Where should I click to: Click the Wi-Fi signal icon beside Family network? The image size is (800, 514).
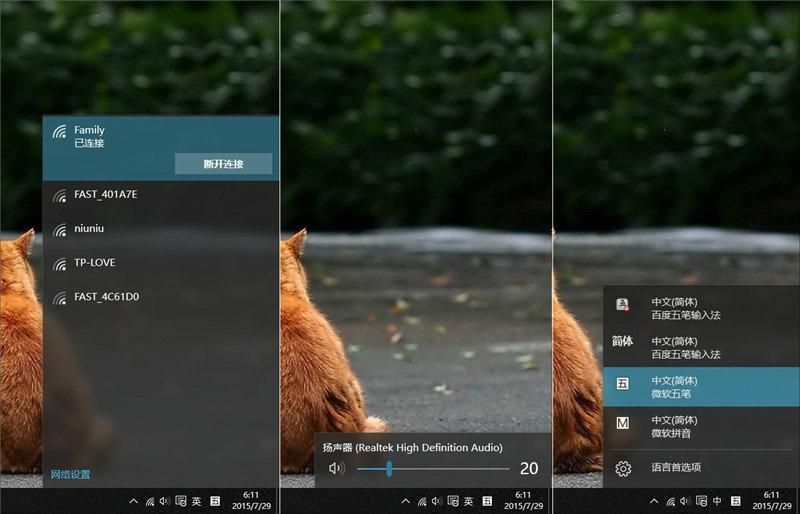click(59, 133)
